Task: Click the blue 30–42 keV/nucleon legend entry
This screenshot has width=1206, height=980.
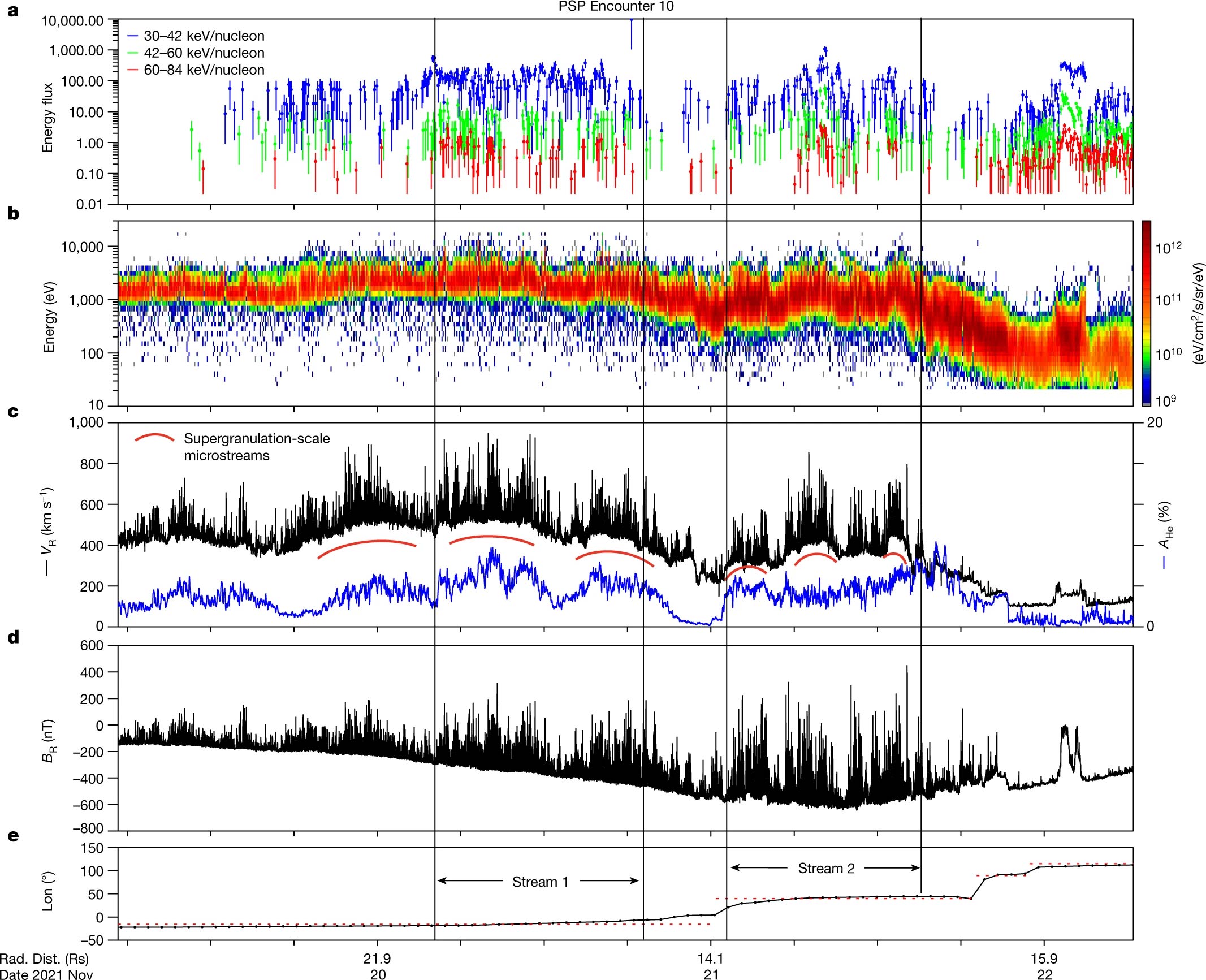Action: 196,36
